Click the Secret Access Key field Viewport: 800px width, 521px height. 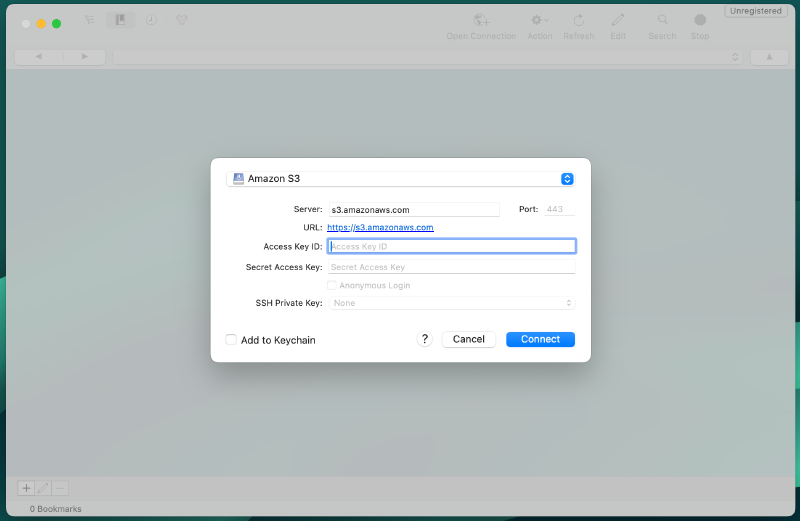coord(451,267)
